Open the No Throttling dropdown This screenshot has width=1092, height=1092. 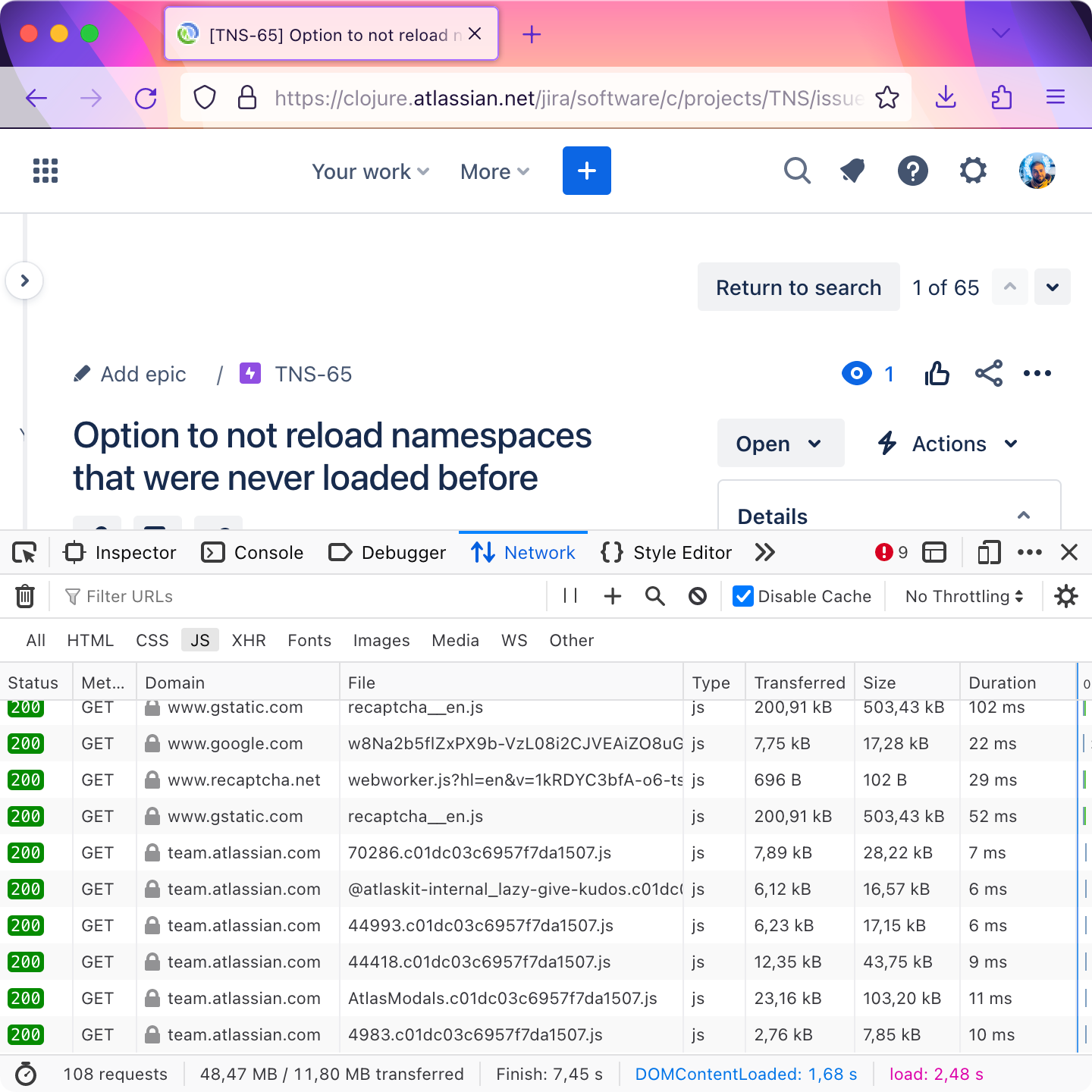tap(964, 597)
